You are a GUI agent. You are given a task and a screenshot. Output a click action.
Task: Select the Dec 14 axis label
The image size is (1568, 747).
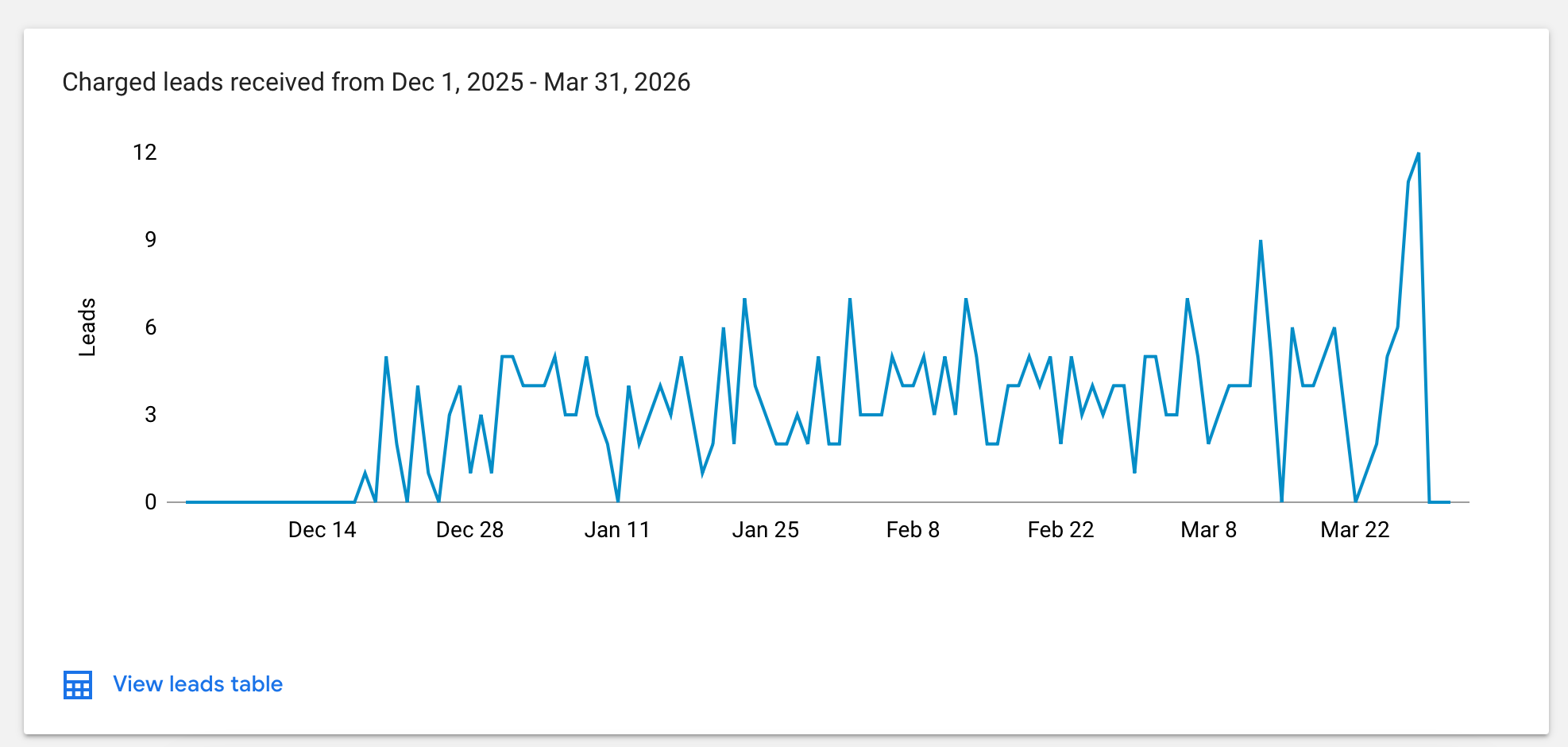pos(321,530)
